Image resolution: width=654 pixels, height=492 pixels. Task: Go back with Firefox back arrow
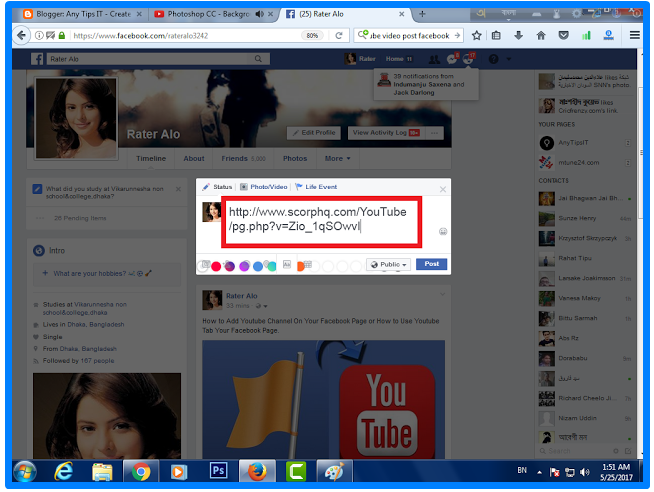pyautogui.click(x=21, y=35)
